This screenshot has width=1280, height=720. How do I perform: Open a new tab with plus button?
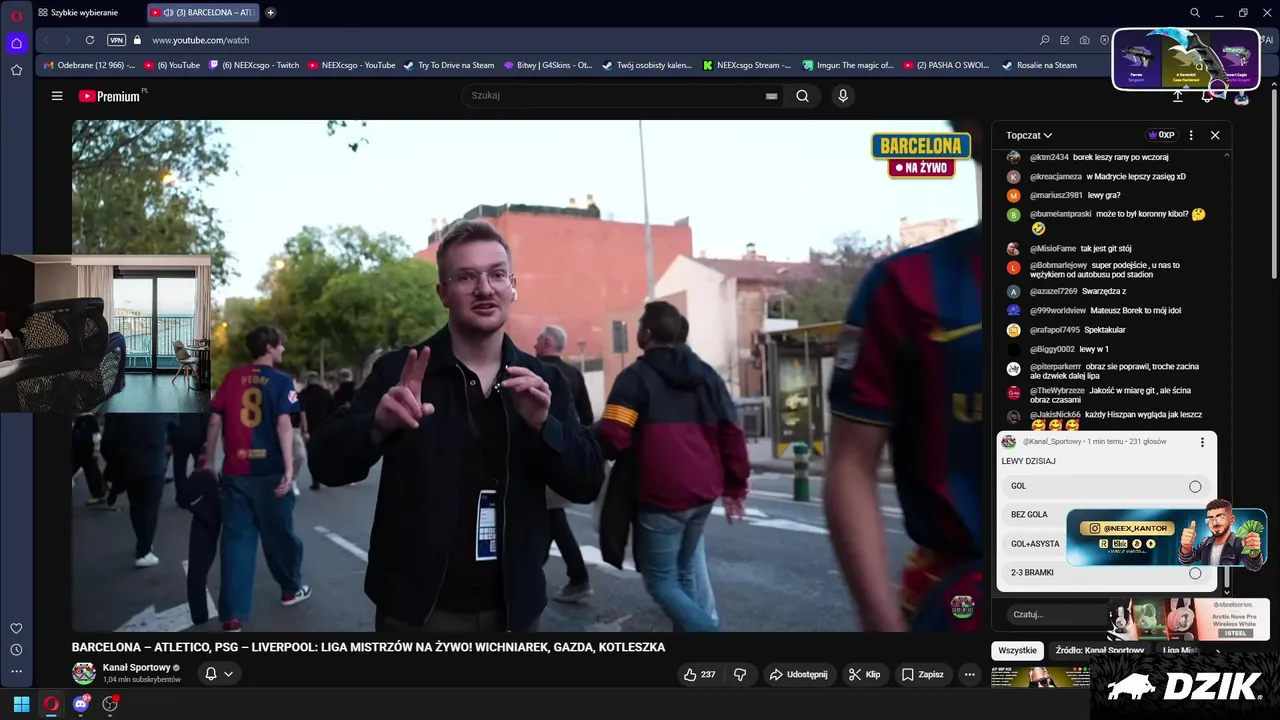270,12
